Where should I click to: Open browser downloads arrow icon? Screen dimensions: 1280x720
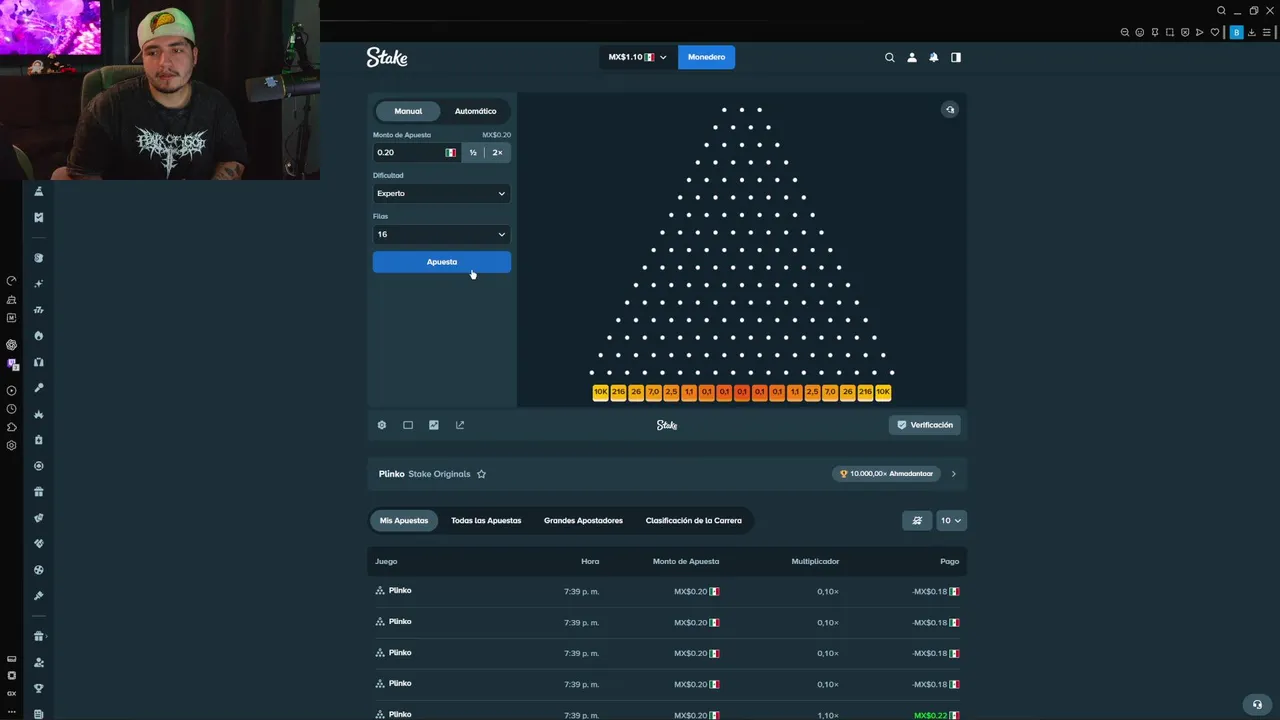point(1251,32)
